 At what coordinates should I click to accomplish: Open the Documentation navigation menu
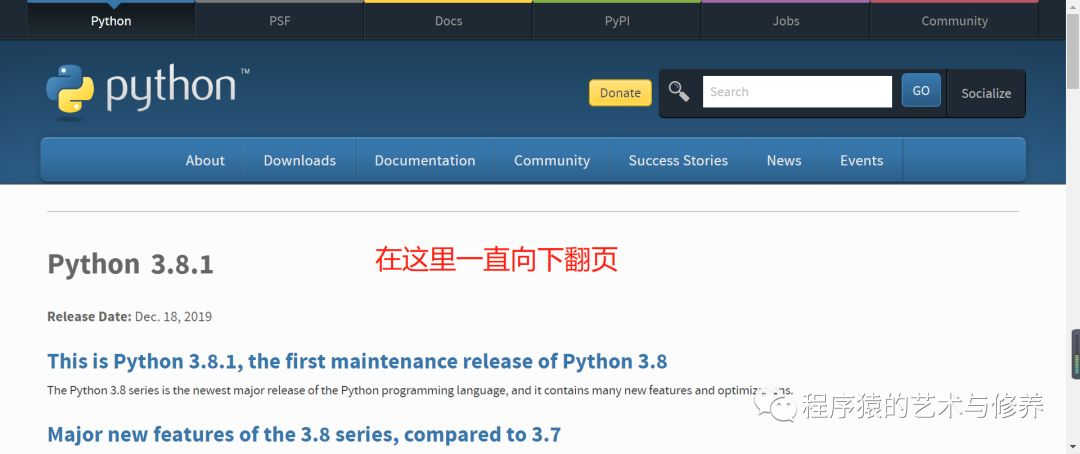coord(425,160)
